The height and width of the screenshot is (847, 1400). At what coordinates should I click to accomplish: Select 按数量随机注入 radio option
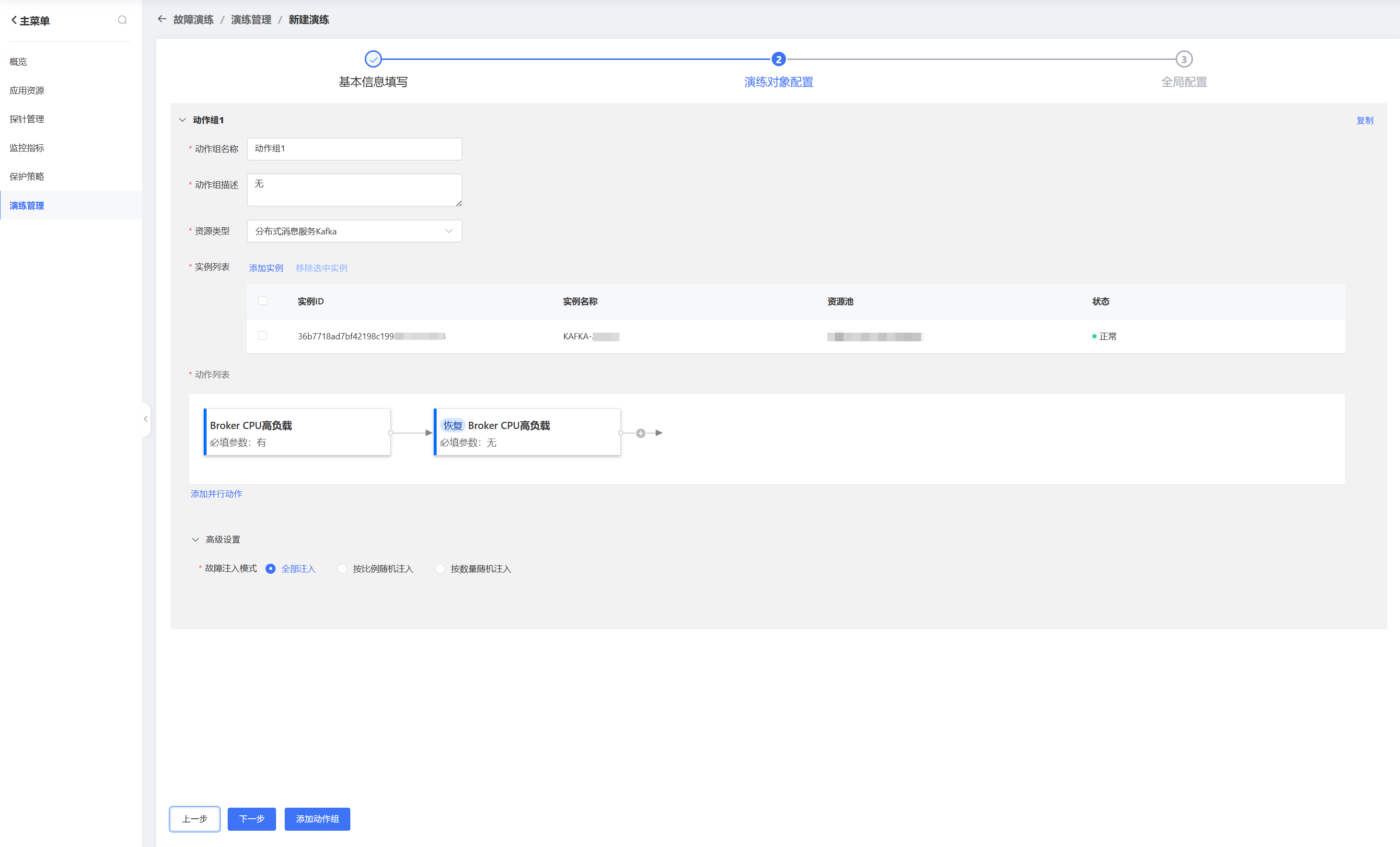tap(440, 569)
